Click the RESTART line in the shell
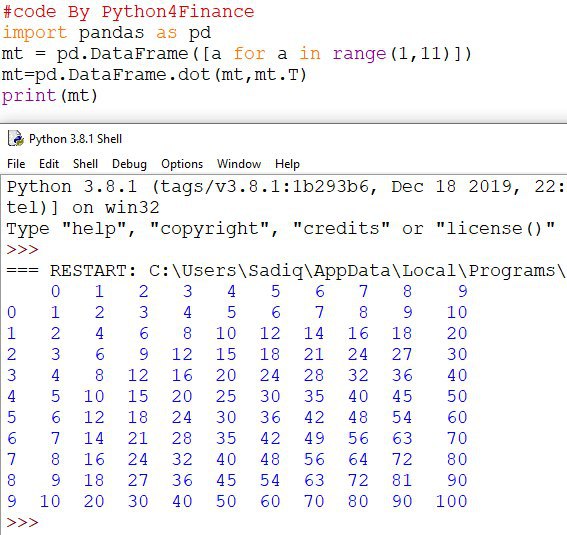 286,271
